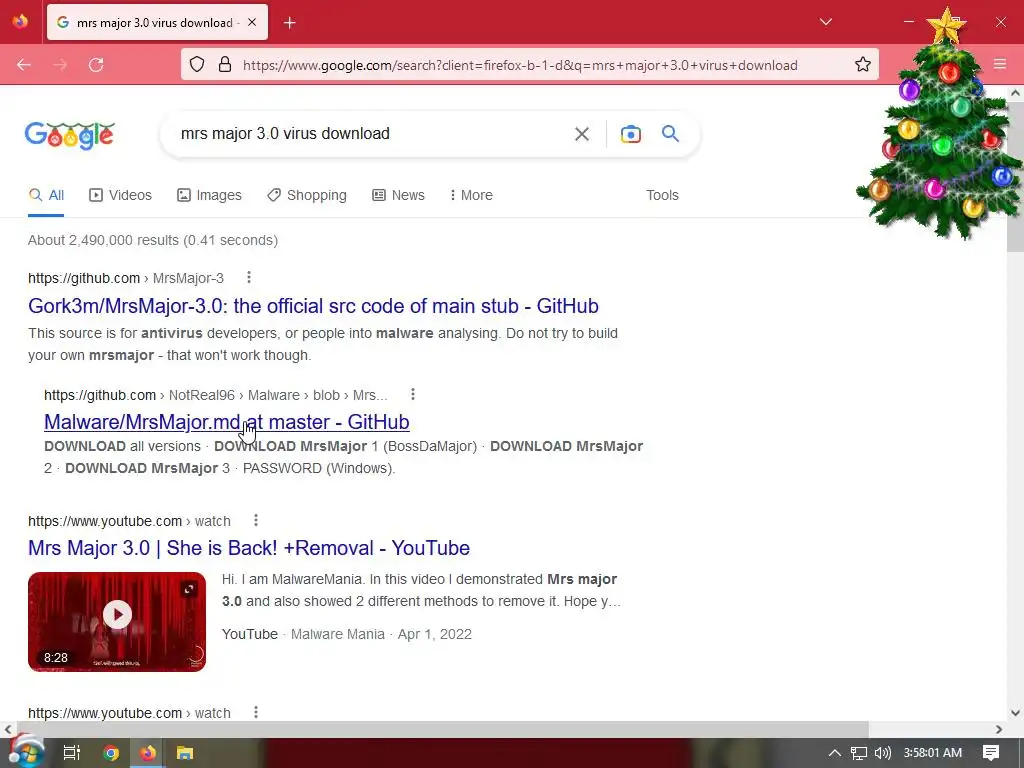The image size is (1024, 768).
Task: Click vertical scrollbar up arrow
Action: point(1016,93)
